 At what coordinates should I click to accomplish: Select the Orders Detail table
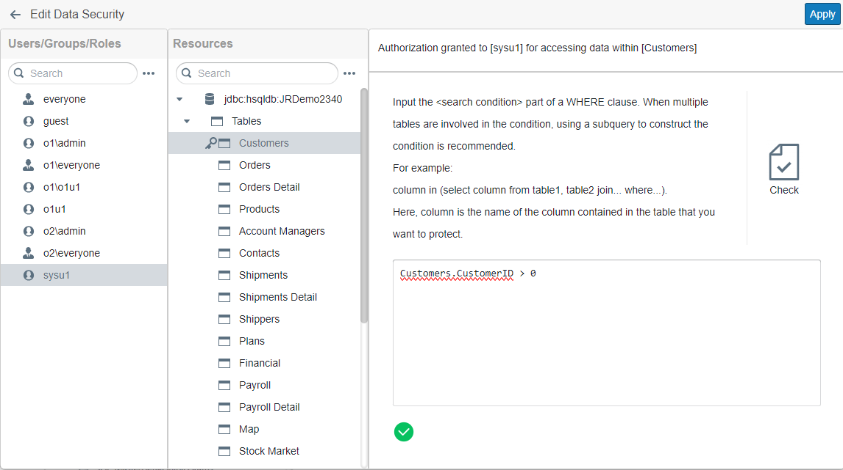(x=269, y=187)
